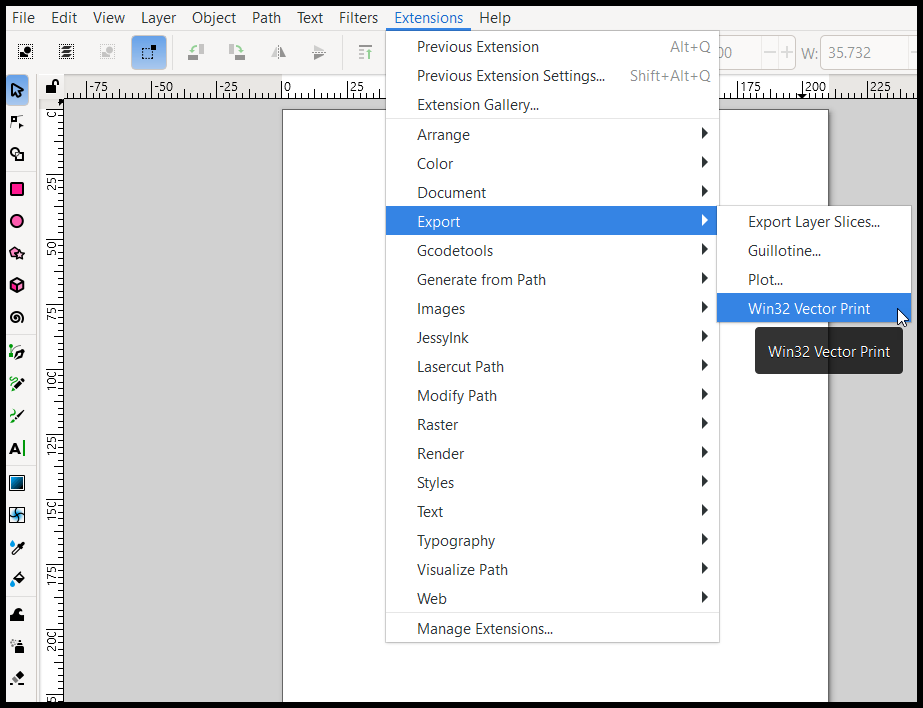Rotate selection 90° clockwise
923x708 pixels.
[x=237, y=52]
